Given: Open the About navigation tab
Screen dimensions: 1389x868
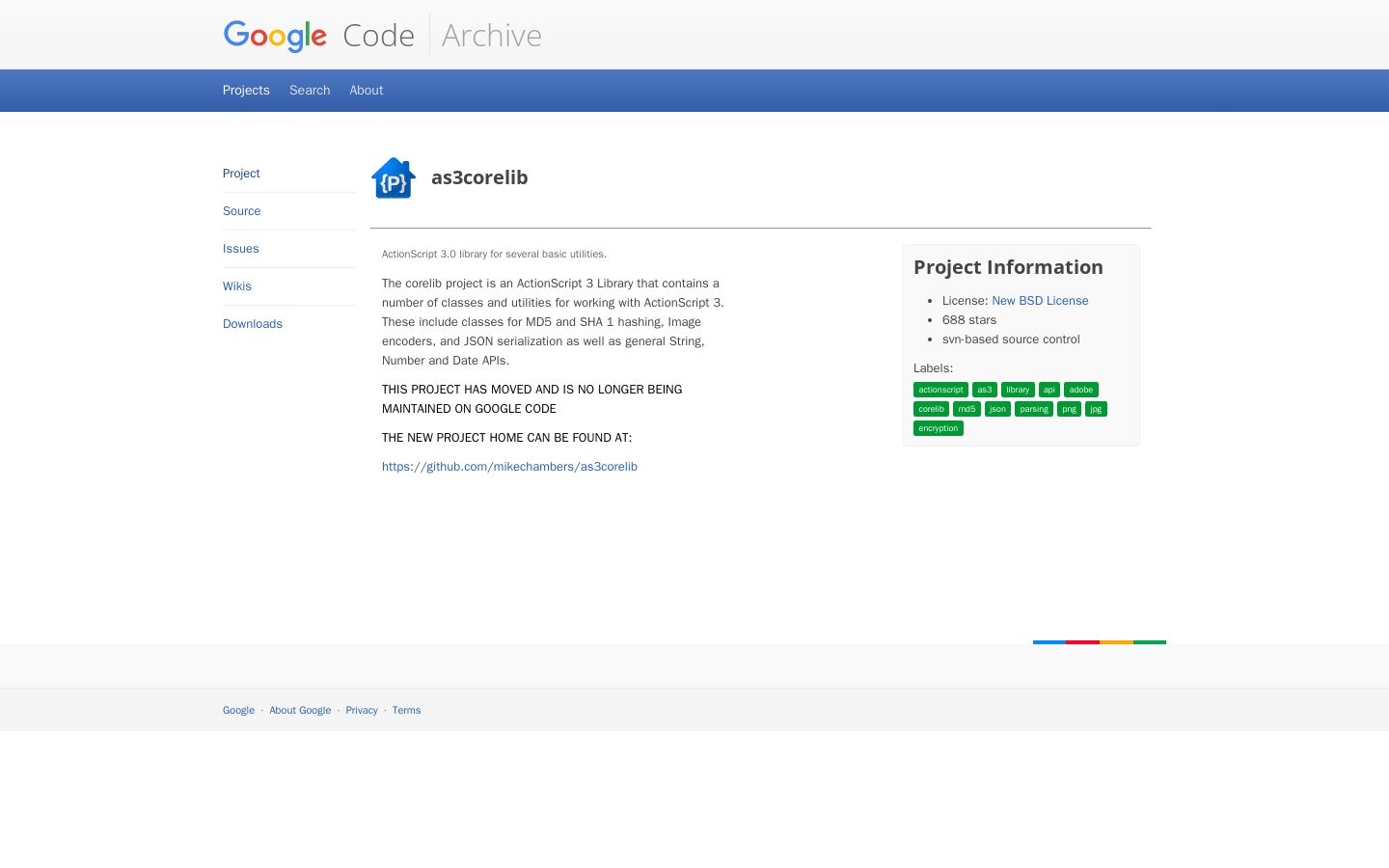Looking at the screenshot, I should [x=367, y=90].
